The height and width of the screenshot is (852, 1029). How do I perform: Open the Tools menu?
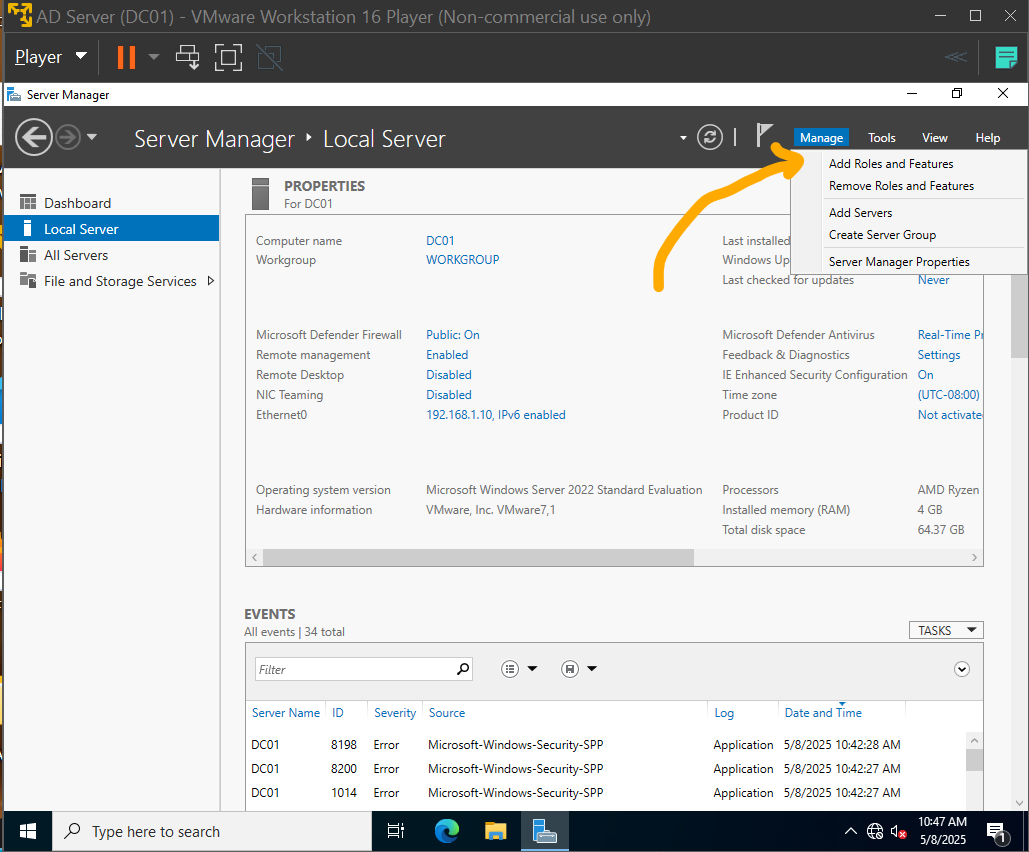[881, 138]
